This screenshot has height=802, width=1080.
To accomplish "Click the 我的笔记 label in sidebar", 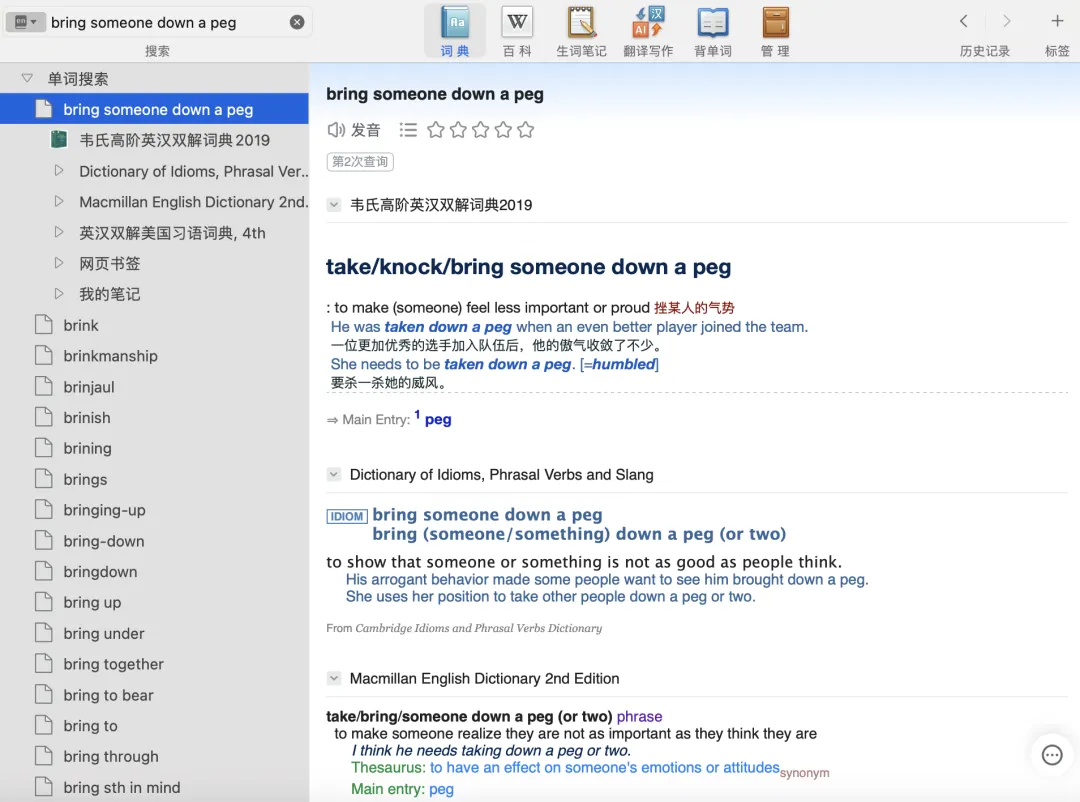I will [110, 294].
